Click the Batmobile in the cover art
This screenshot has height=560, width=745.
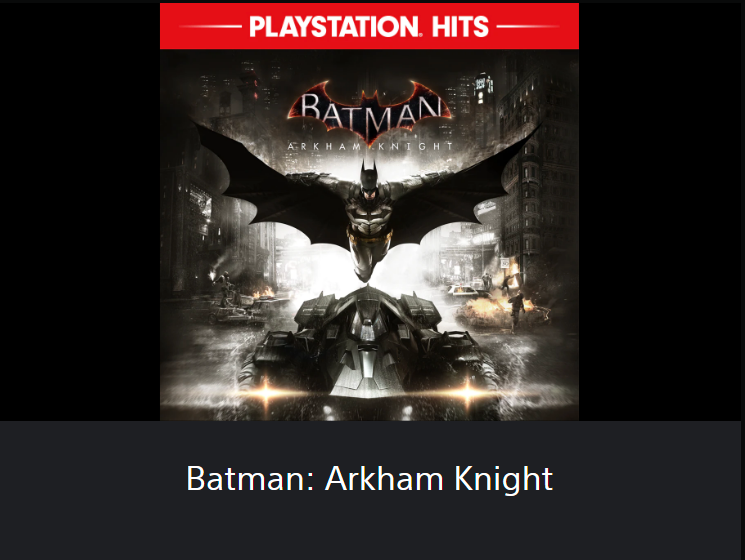369,349
